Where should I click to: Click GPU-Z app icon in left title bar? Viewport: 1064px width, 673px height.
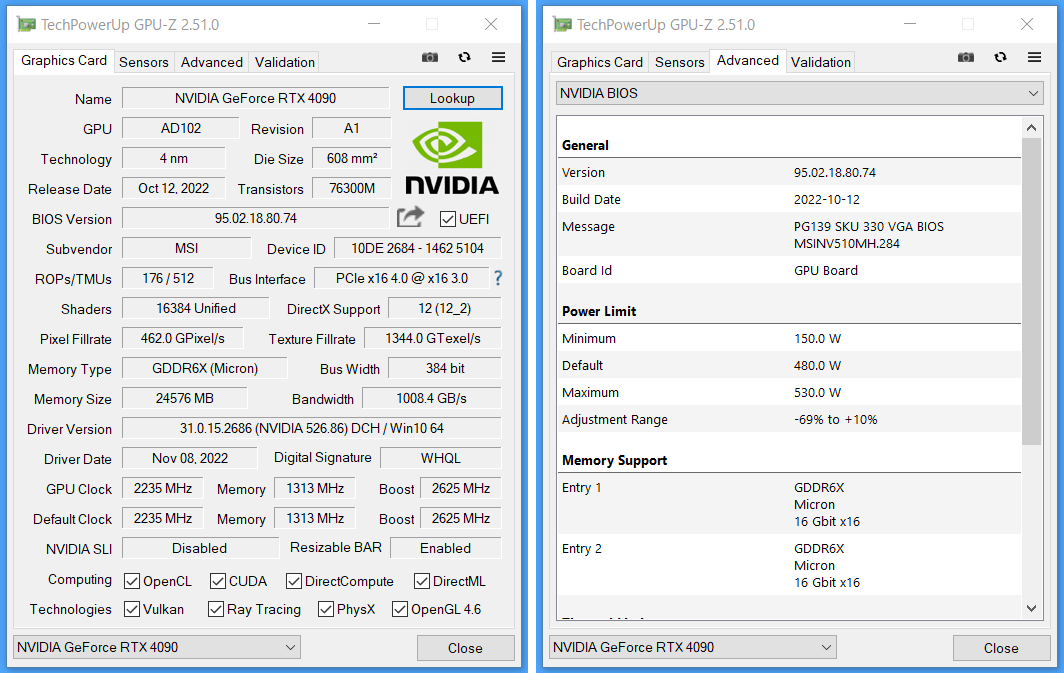point(26,25)
